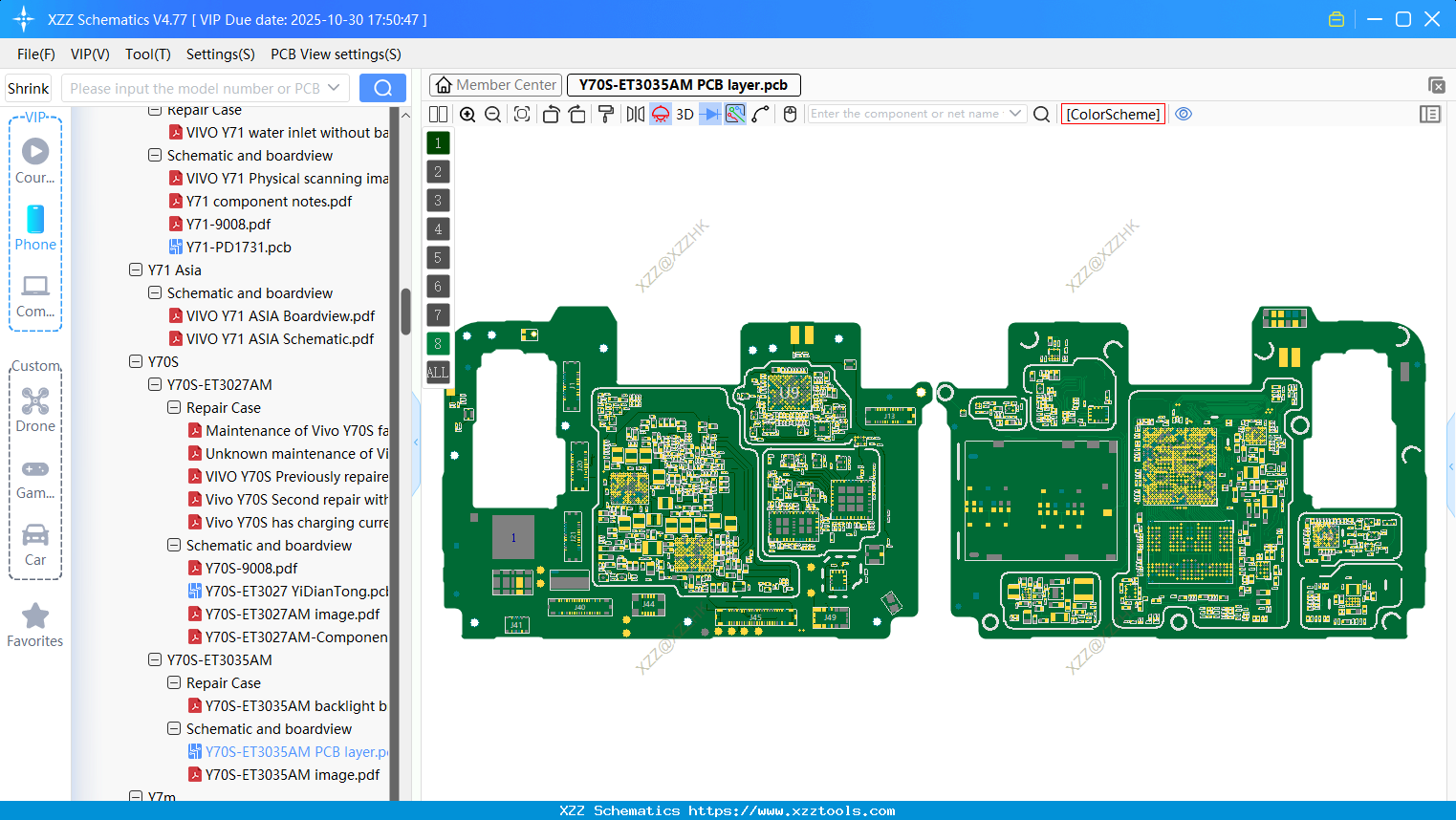This screenshot has width=1456, height=820.
Task: Click the zoom out magnifier icon
Action: click(x=491, y=114)
